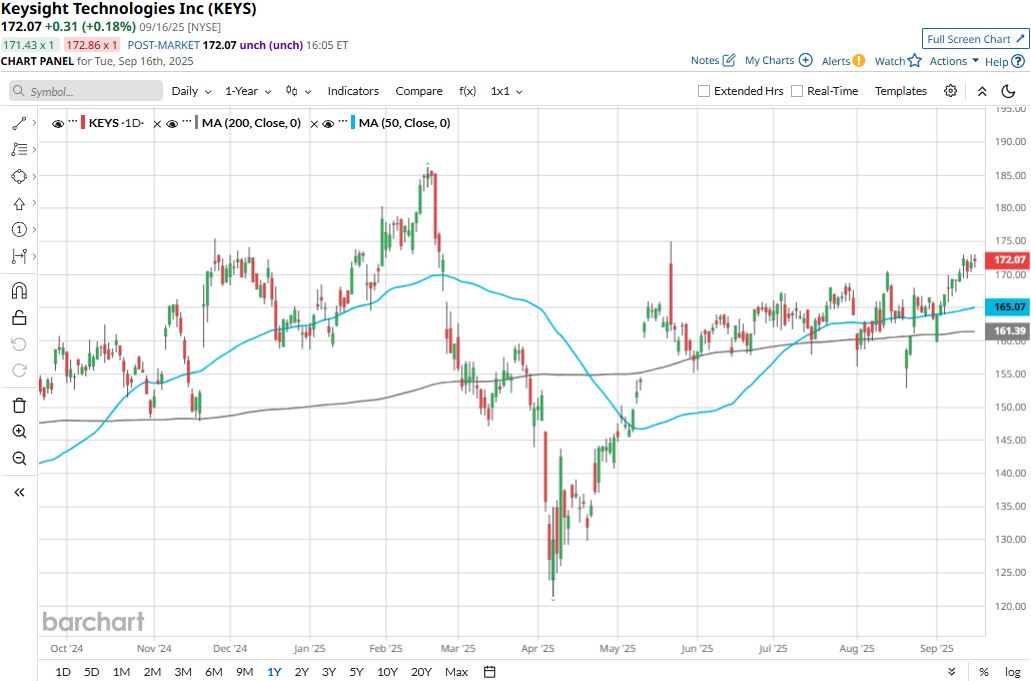Enable the Extended Hrs checkbox
Image resolution: width=1031 pixels, height=681 pixels.
pos(704,91)
